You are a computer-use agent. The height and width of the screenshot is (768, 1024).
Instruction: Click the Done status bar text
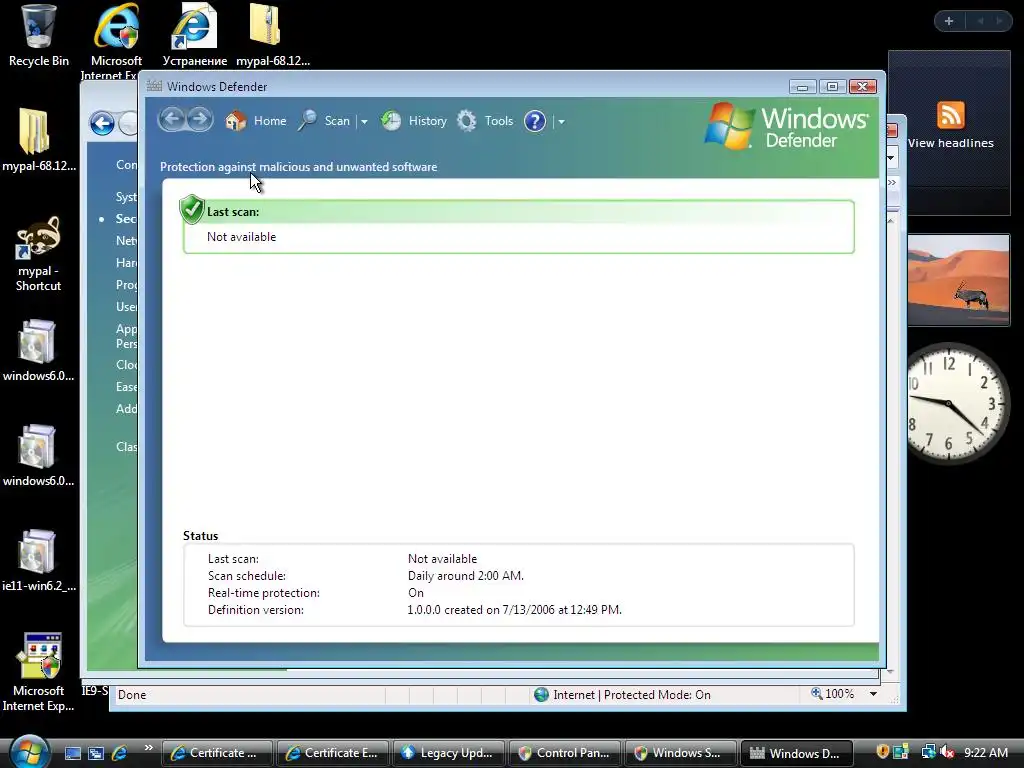click(133, 695)
